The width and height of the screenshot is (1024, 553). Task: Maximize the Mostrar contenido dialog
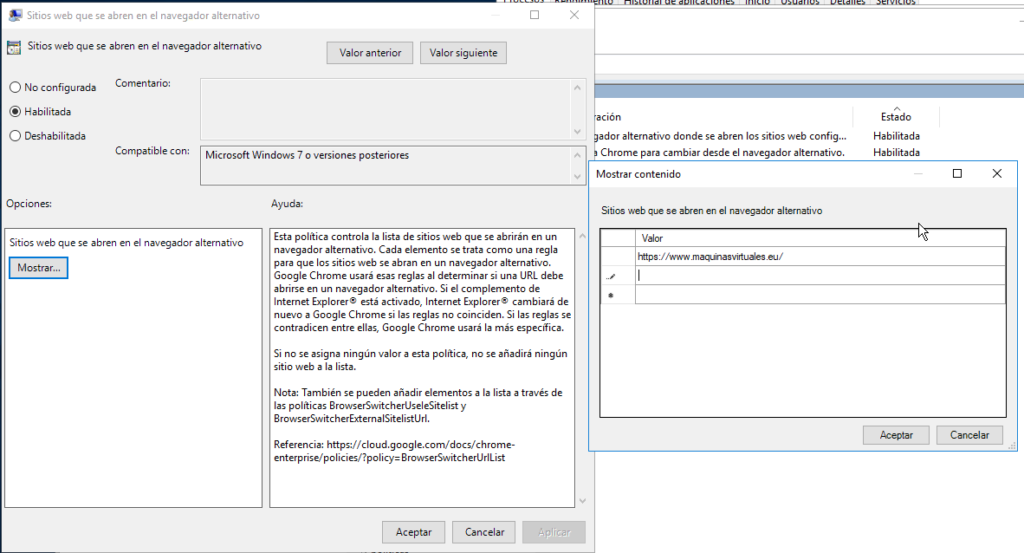coord(957,174)
